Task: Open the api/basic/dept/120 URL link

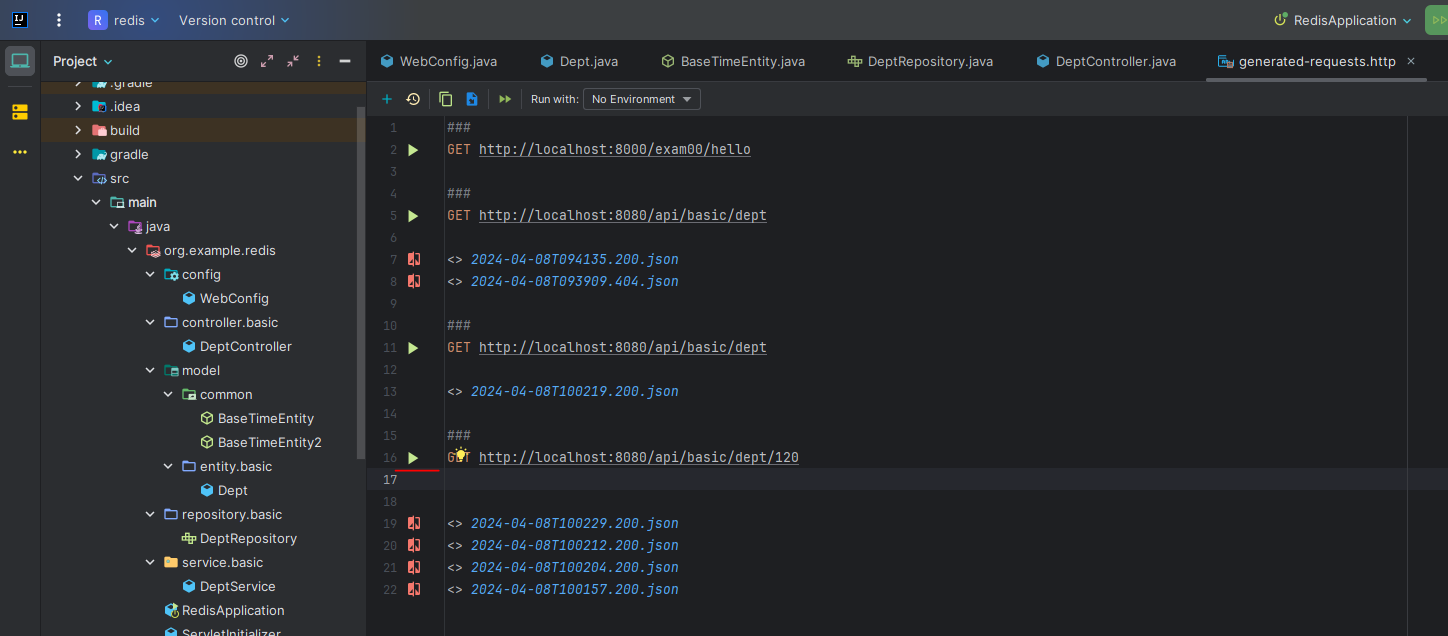Action: pos(639,458)
